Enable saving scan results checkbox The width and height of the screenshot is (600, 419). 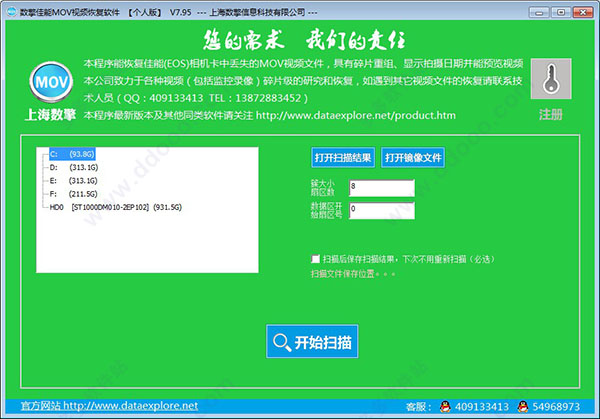[315, 259]
